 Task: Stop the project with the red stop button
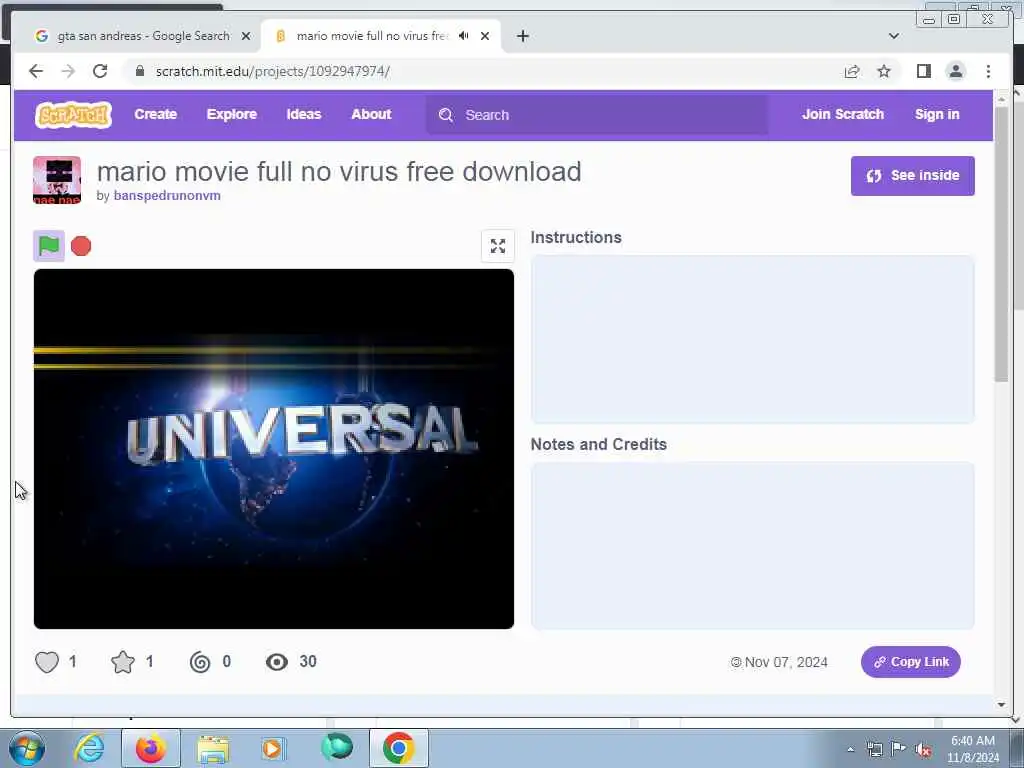pyautogui.click(x=81, y=246)
